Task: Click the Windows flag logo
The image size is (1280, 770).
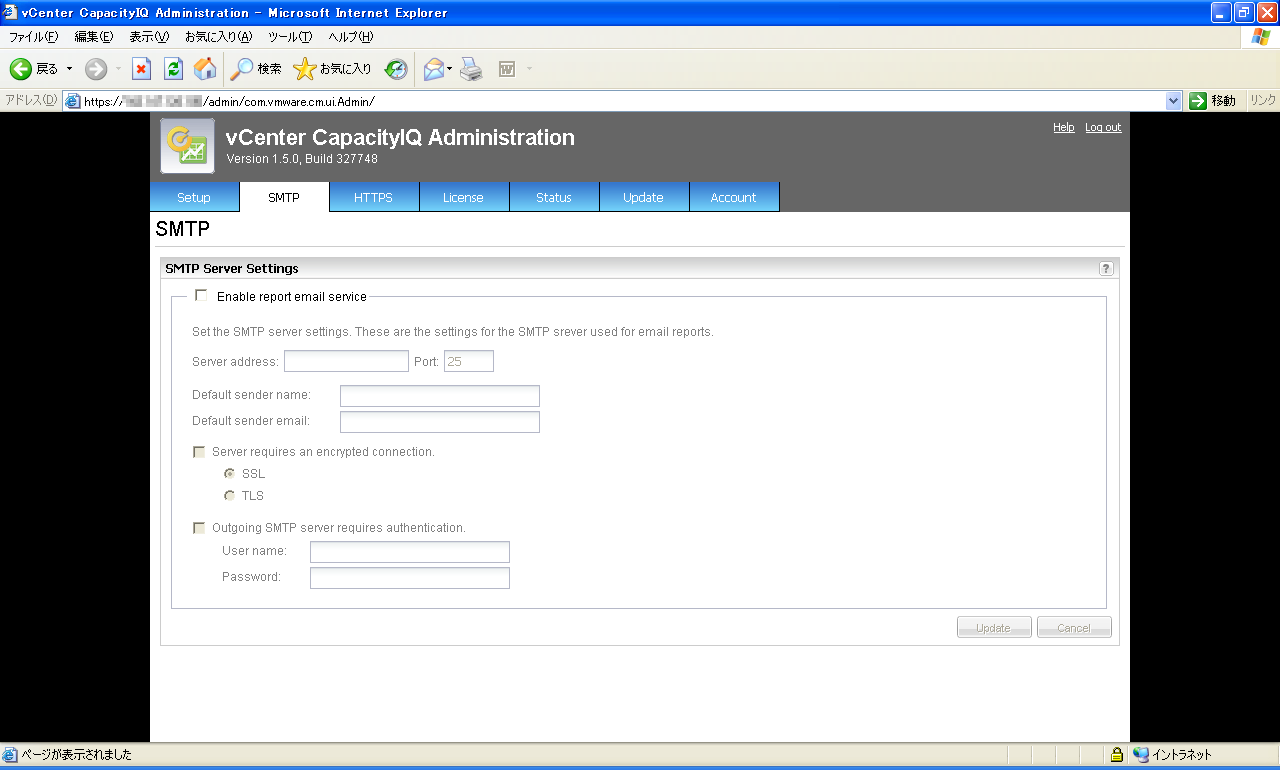Action: tap(1262, 37)
